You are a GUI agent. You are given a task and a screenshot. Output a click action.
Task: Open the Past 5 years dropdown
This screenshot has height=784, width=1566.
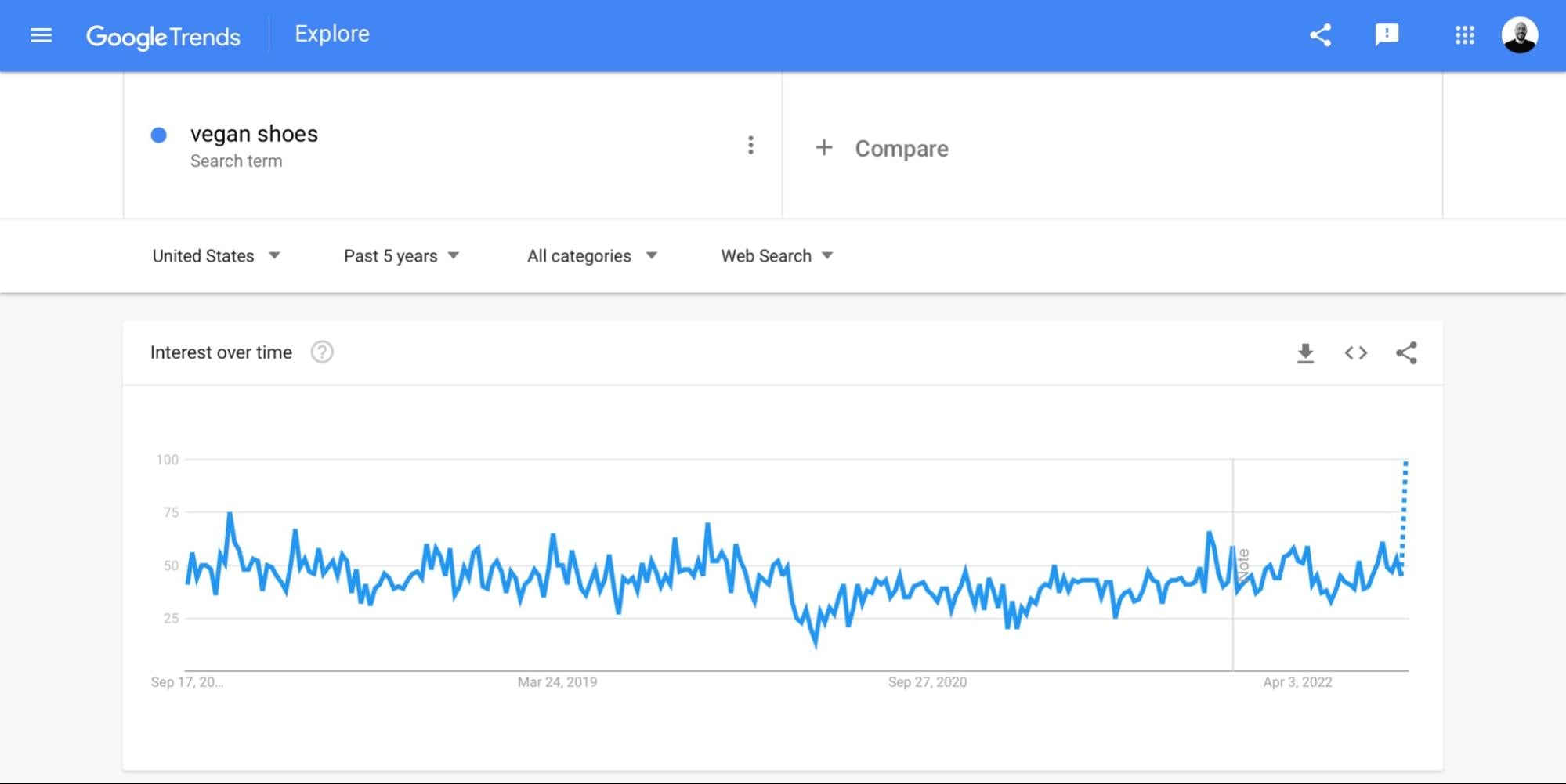[x=401, y=256]
